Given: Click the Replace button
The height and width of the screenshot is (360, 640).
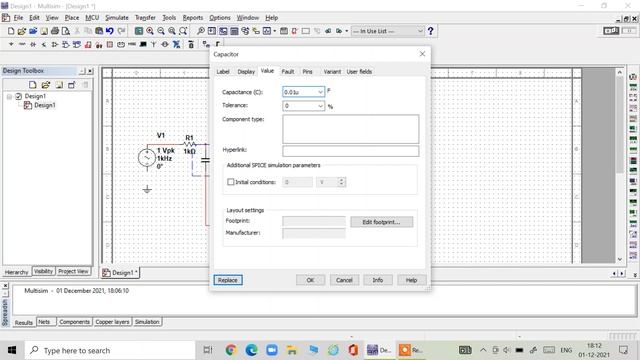Looking at the screenshot, I should coord(228,280).
